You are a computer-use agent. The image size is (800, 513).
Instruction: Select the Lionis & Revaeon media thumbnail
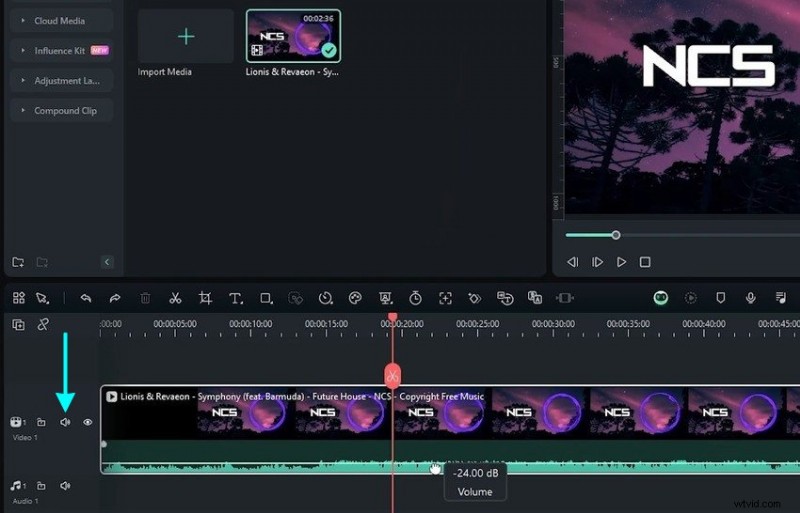293,36
